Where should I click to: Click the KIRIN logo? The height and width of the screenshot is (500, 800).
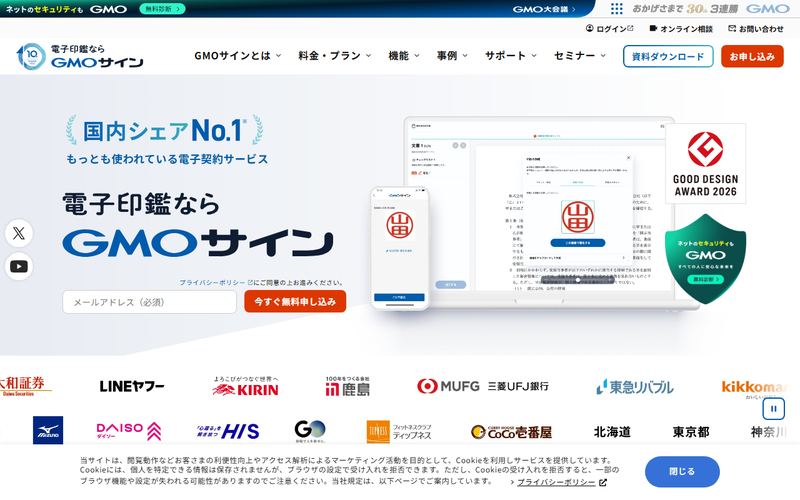click(246, 387)
